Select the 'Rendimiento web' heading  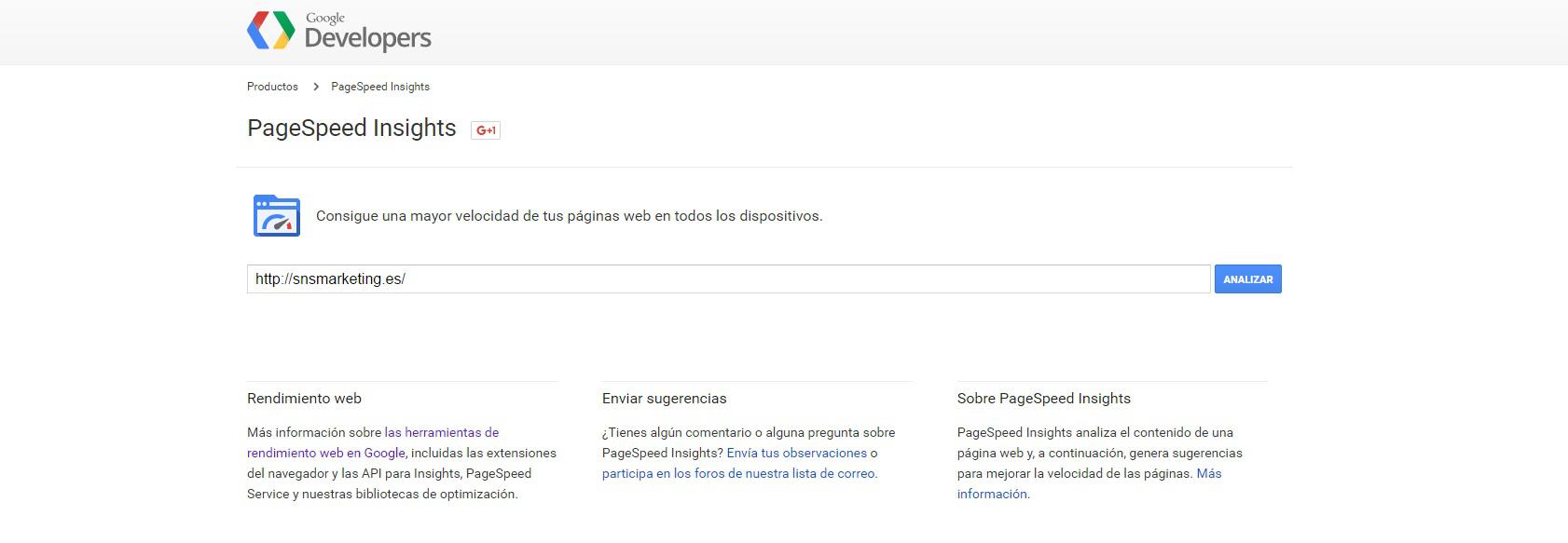click(x=304, y=399)
